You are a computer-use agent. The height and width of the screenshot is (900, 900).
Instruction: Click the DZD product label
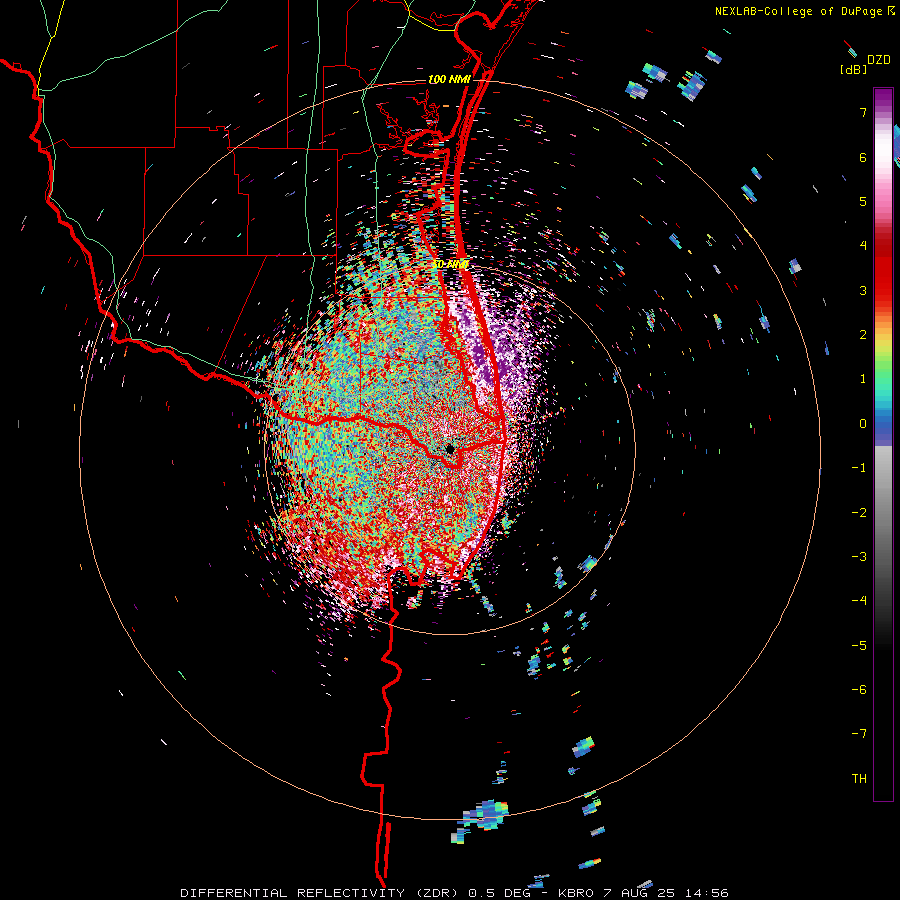879,60
